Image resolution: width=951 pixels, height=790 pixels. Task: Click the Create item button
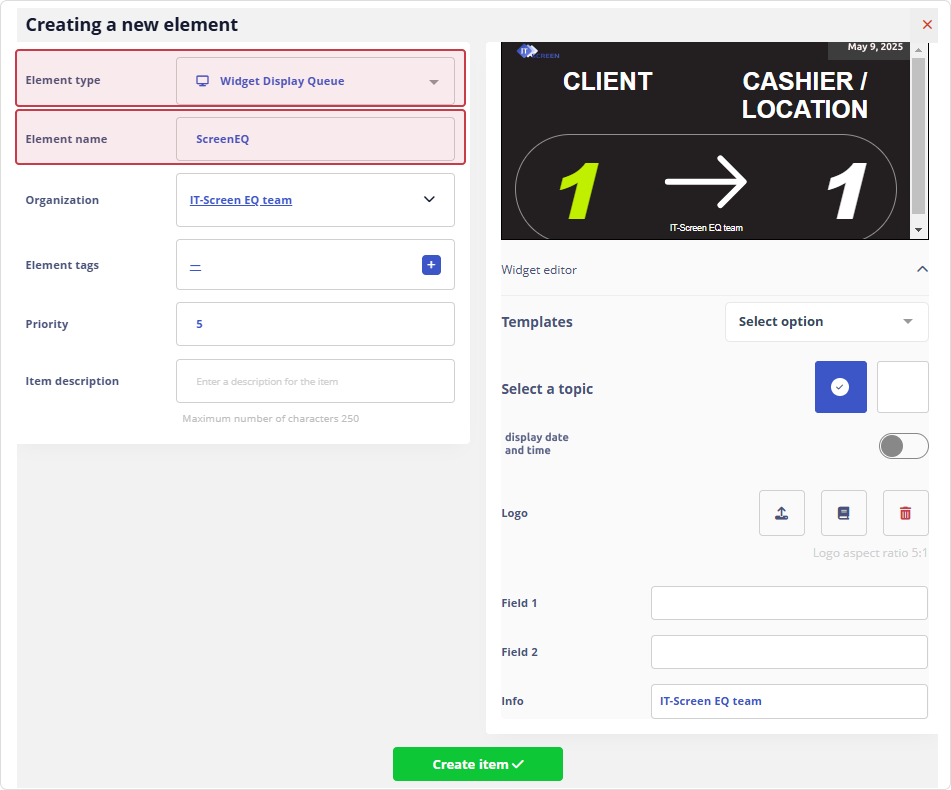(x=477, y=764)
